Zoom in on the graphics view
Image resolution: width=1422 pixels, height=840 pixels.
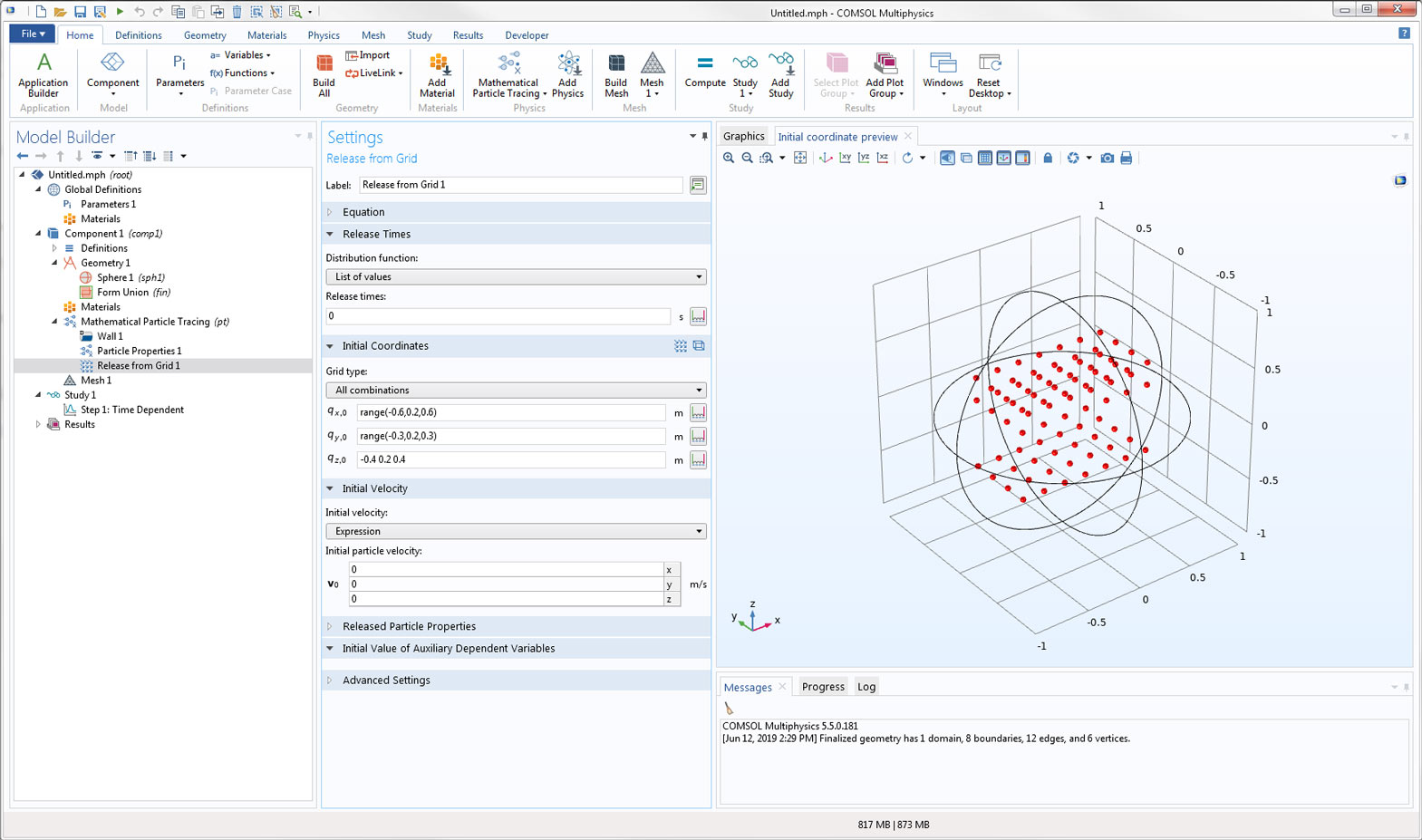pos(729,159)
